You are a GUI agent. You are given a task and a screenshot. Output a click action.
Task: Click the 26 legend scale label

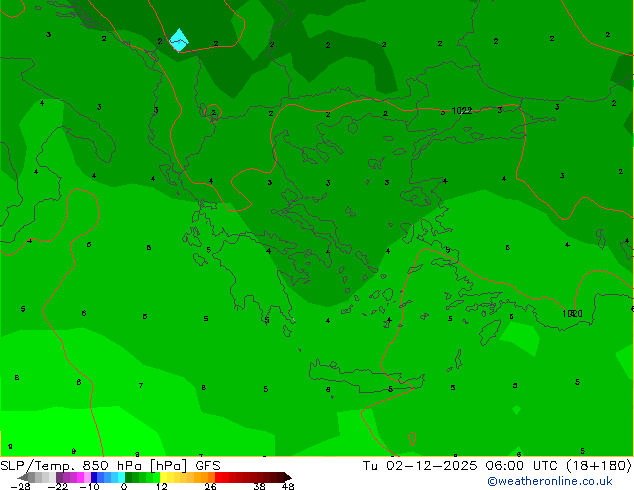210,486
